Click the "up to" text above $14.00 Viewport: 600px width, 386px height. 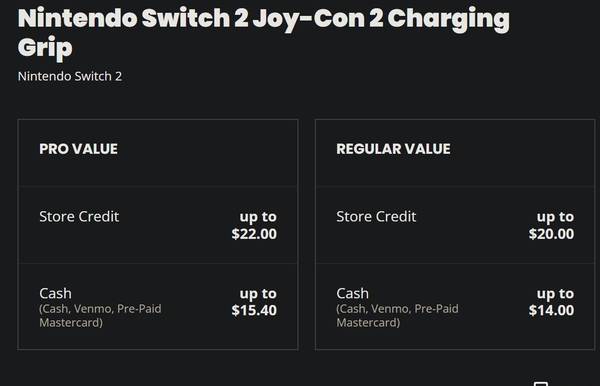pos(555,293)
